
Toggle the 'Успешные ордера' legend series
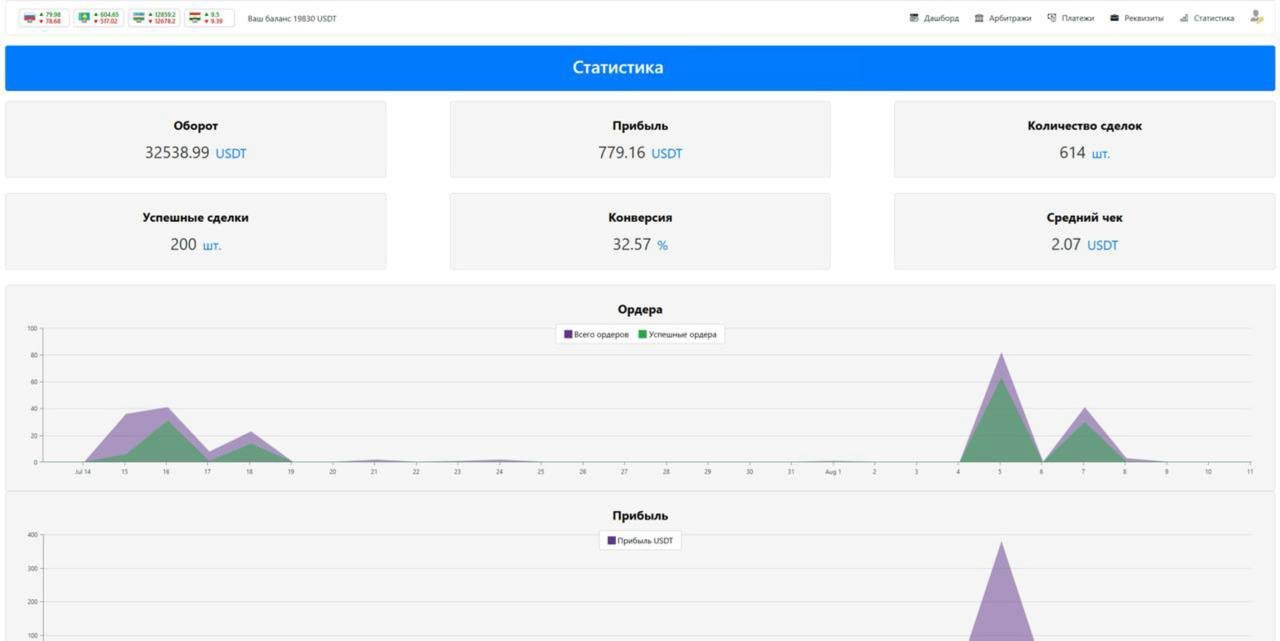click(682, 334)
